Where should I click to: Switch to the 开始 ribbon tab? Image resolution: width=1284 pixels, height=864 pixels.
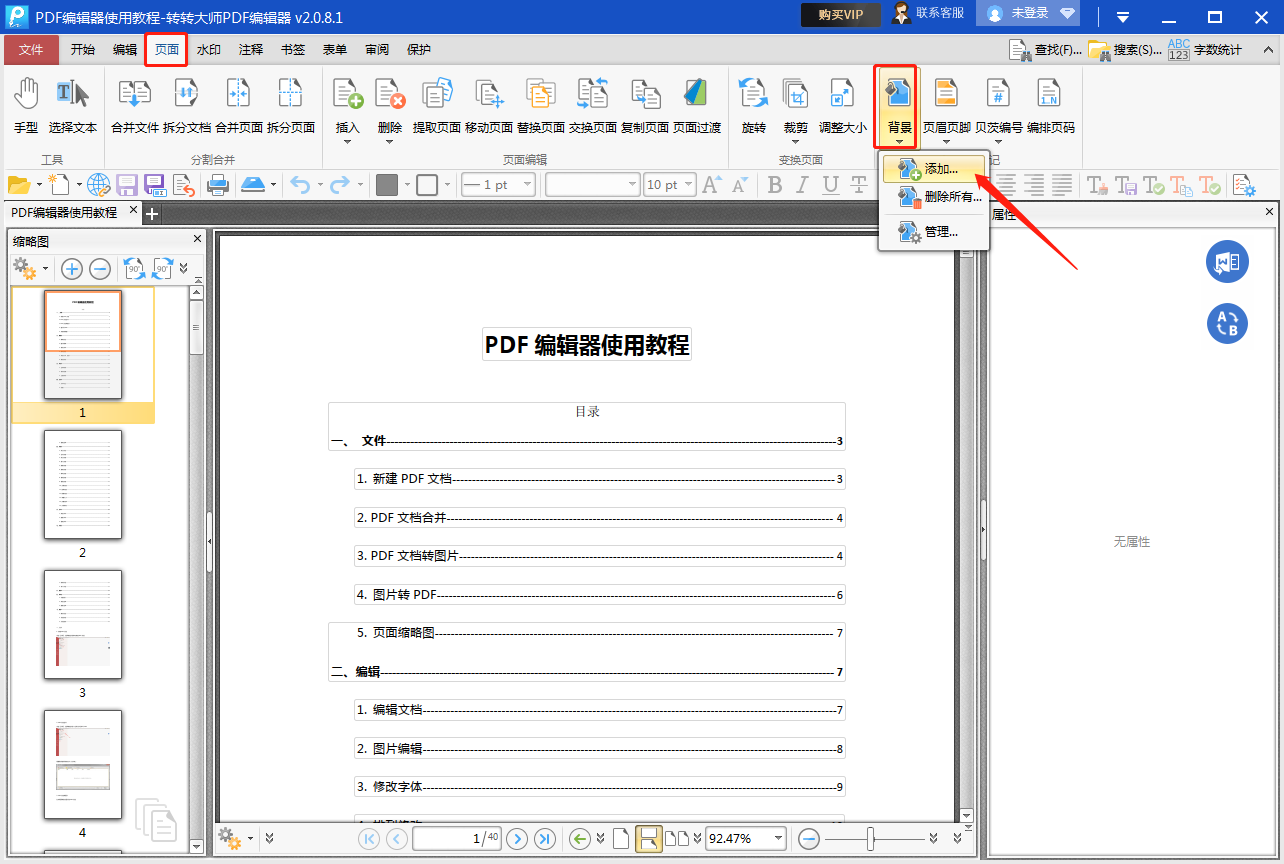83,50
